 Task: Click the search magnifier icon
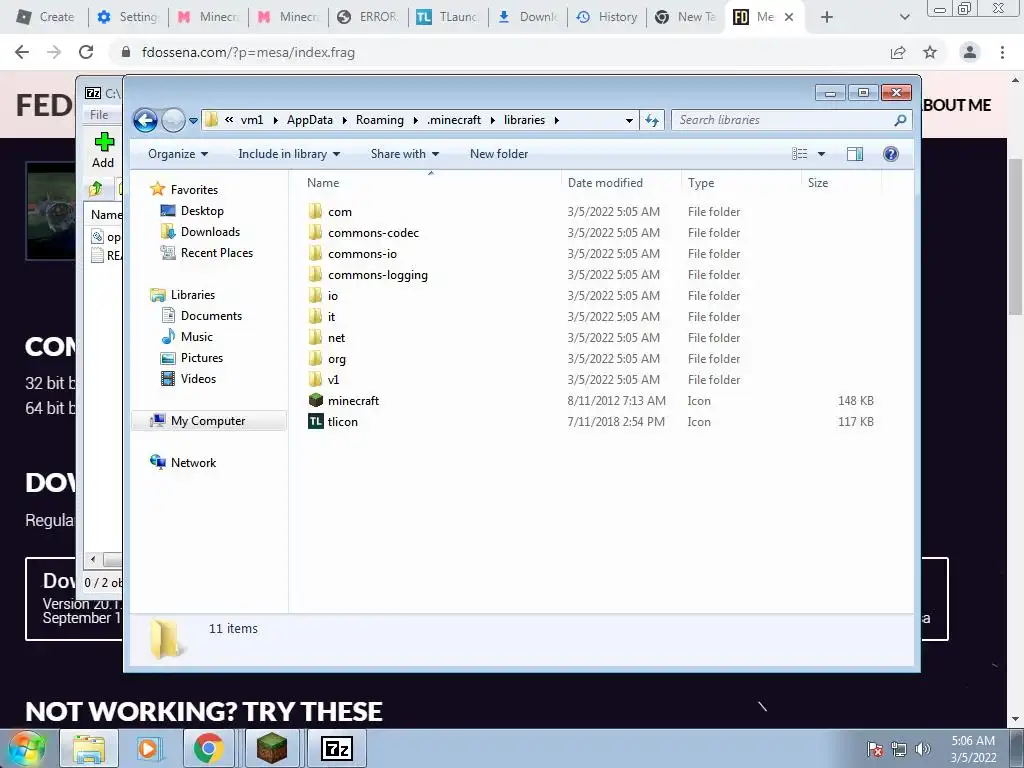pos(901,120)
